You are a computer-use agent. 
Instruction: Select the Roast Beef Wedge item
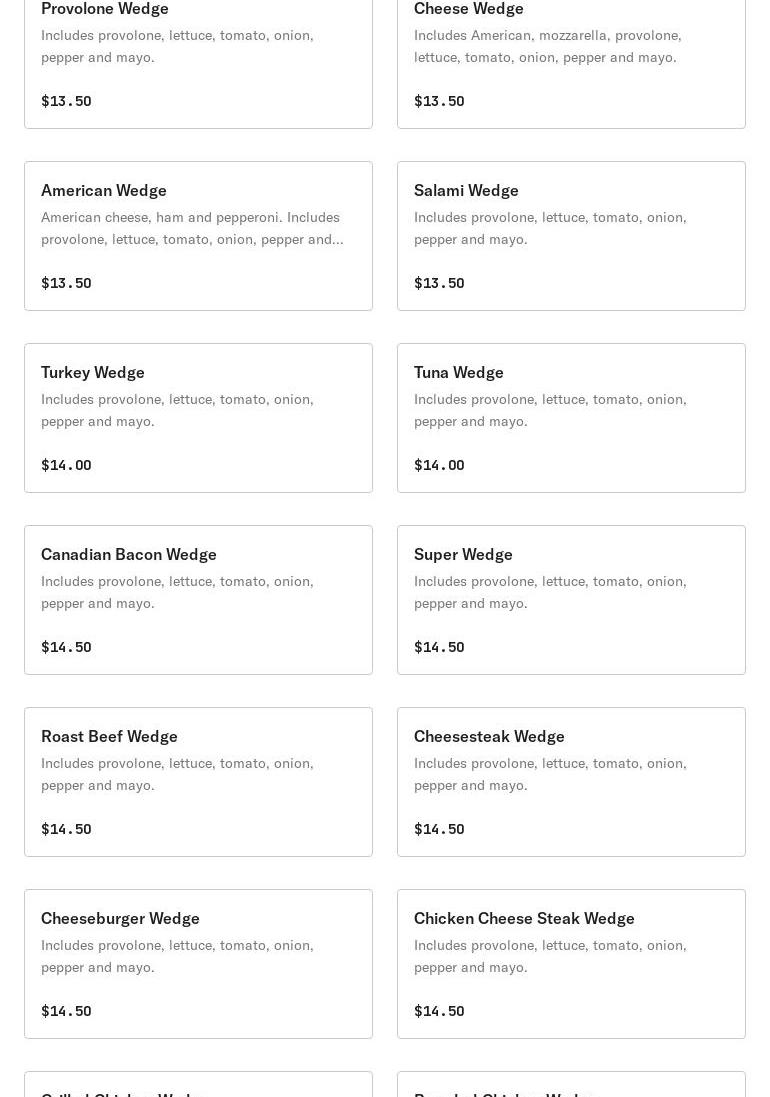[x=198, y=782]
